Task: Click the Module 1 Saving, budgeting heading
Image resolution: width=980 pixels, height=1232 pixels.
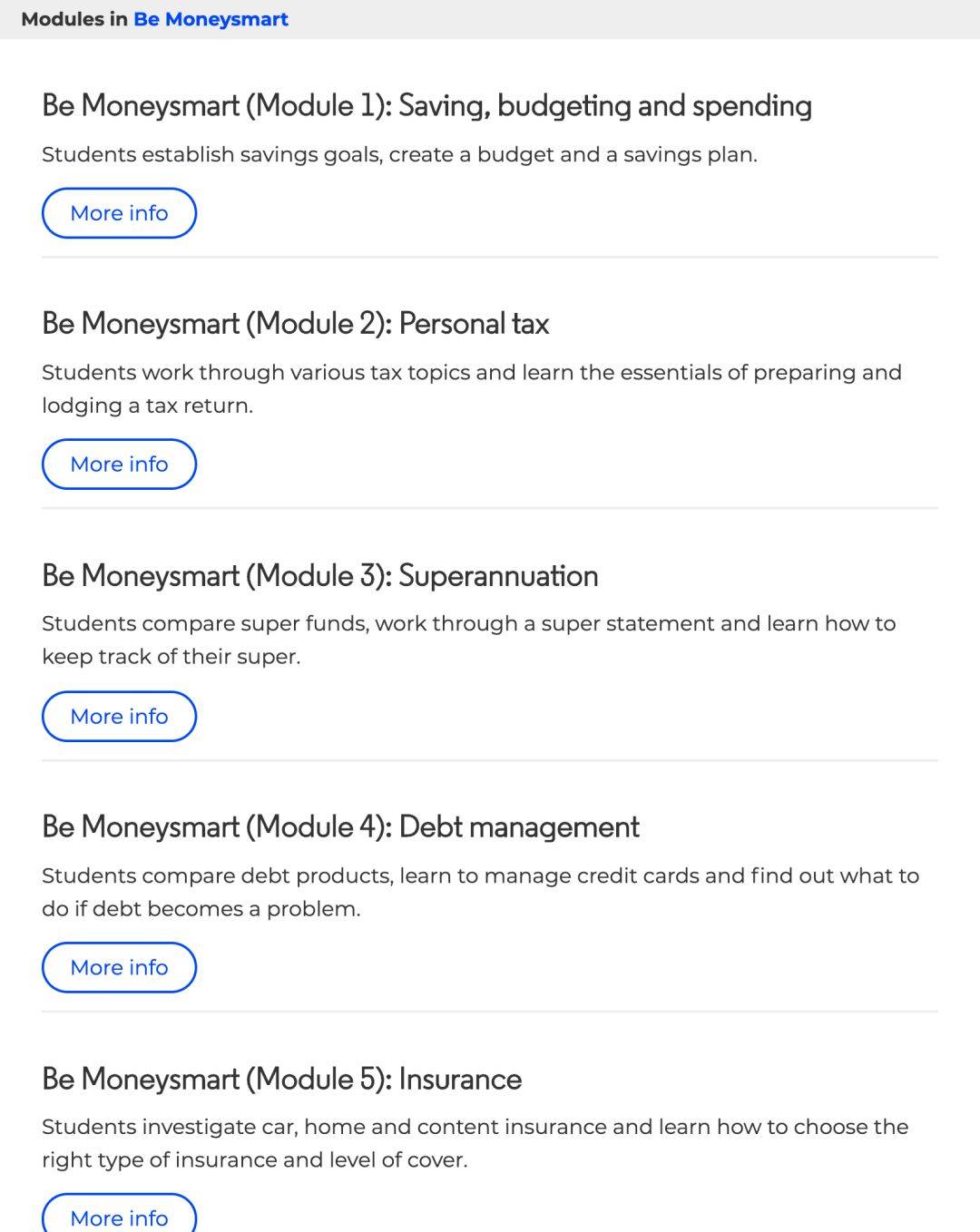Action: click(x=426, y=106)
